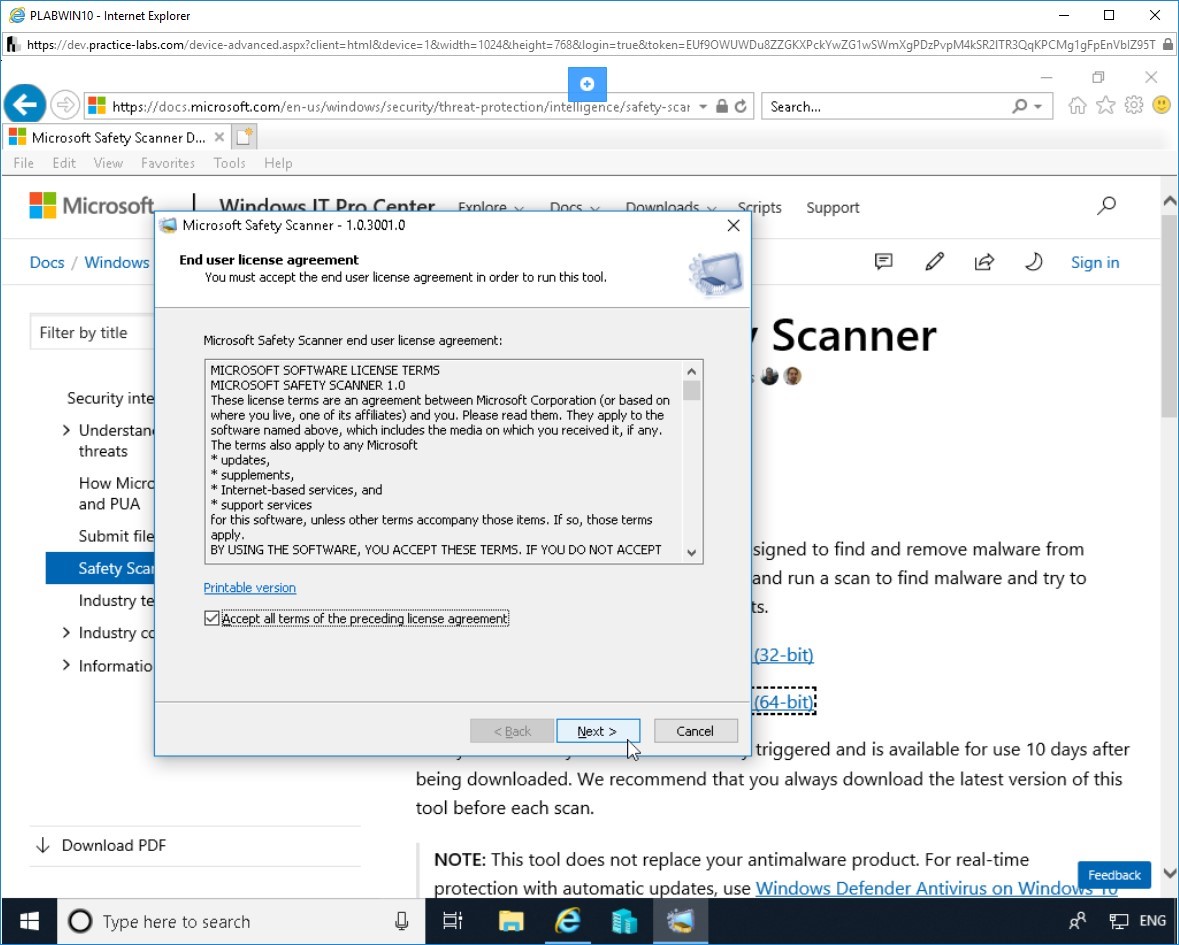Open the Help menu
This screenshot has width=1179, height=945.
[x=278, y=163]
